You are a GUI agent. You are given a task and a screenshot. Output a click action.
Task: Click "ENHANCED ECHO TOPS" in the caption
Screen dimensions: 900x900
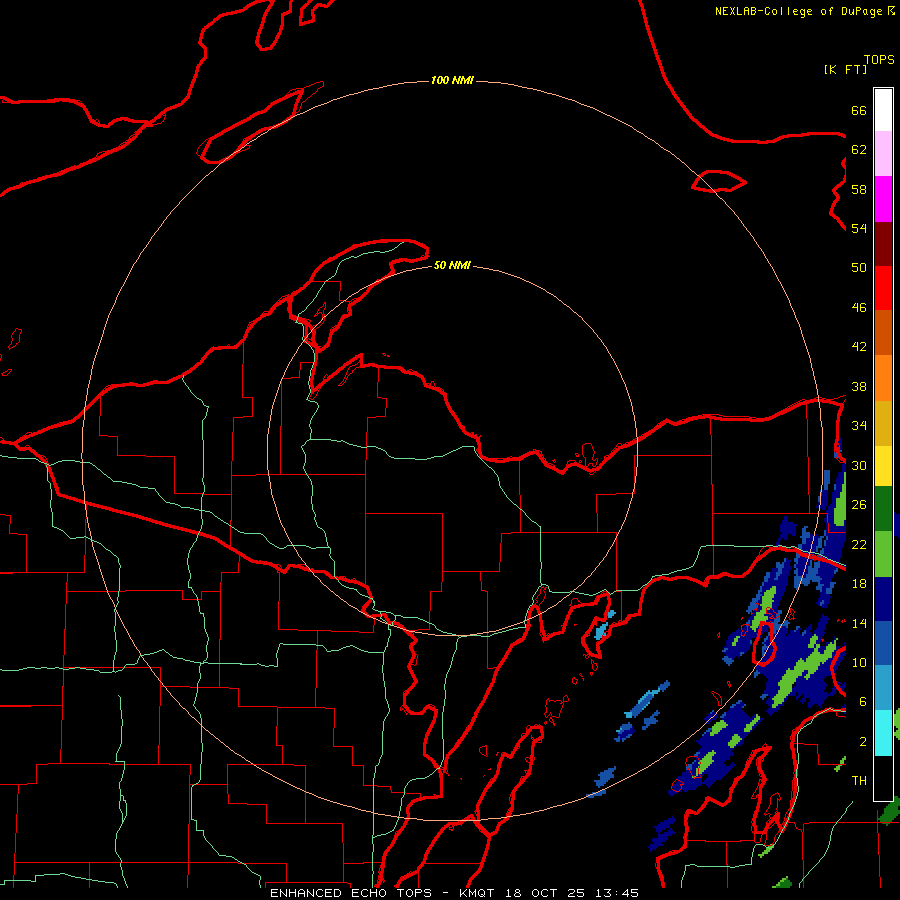351,893
